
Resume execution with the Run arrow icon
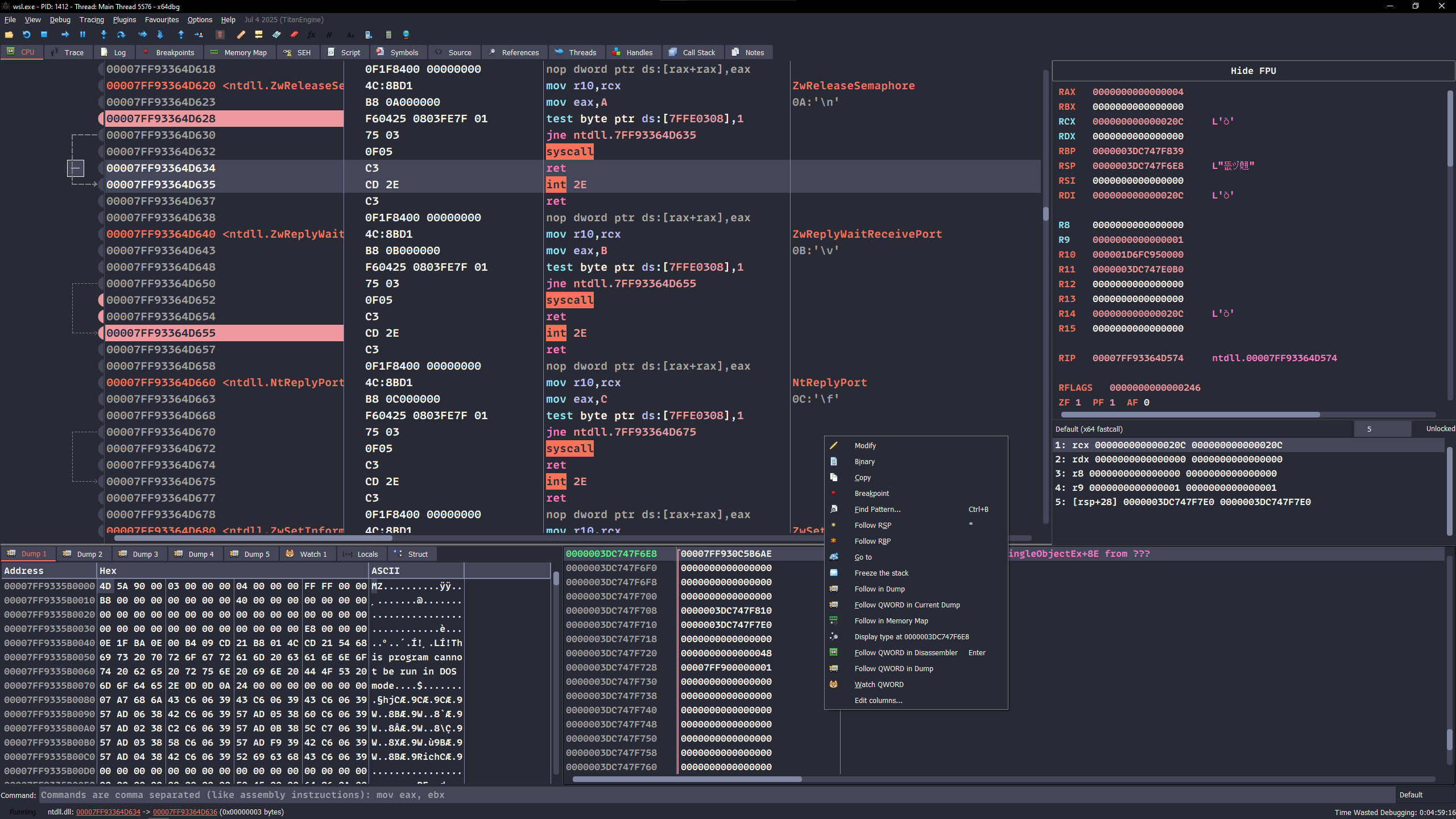(x=65, y=35)
